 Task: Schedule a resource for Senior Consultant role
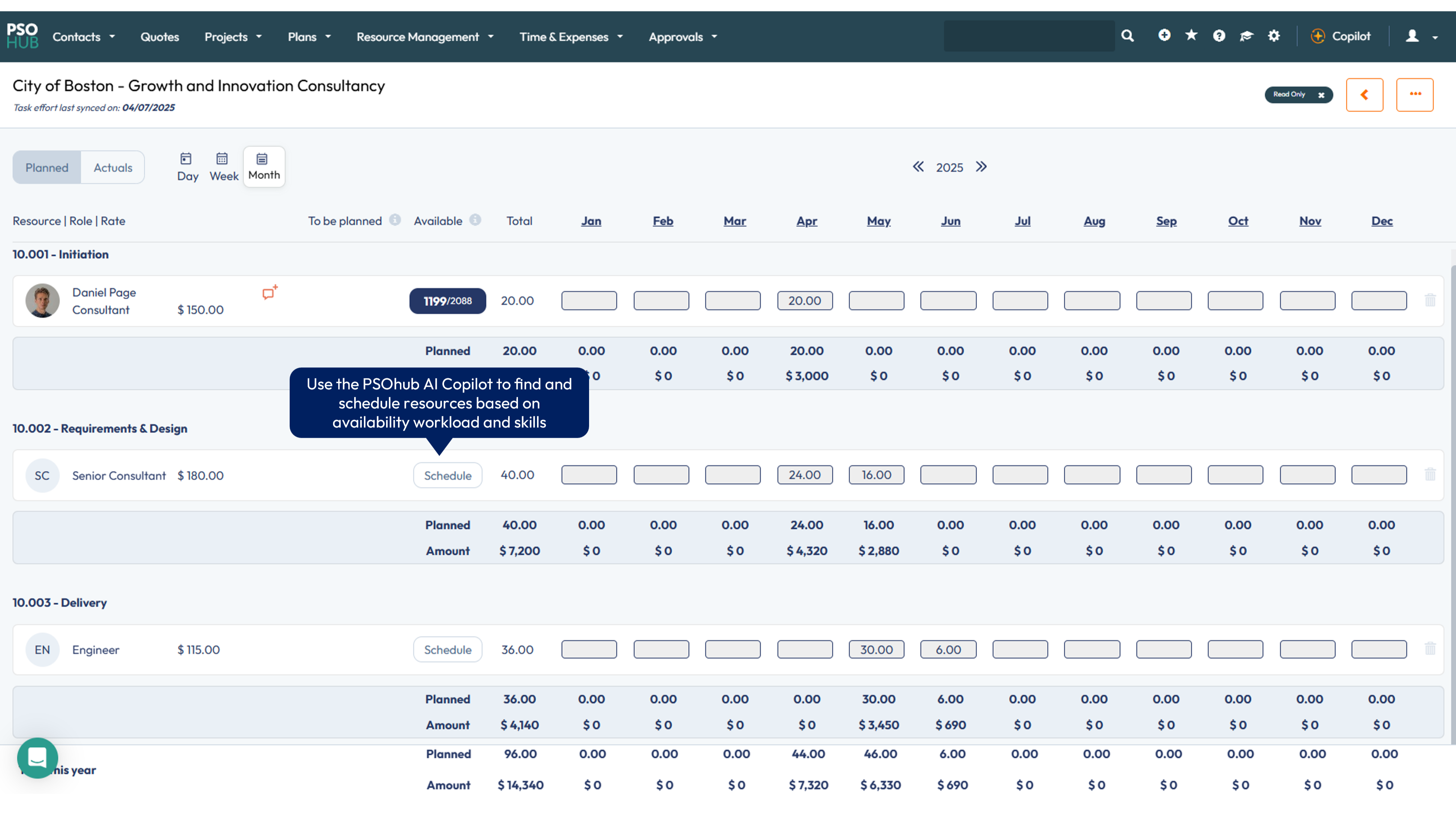pyautogui.click(x=447, y=475)
